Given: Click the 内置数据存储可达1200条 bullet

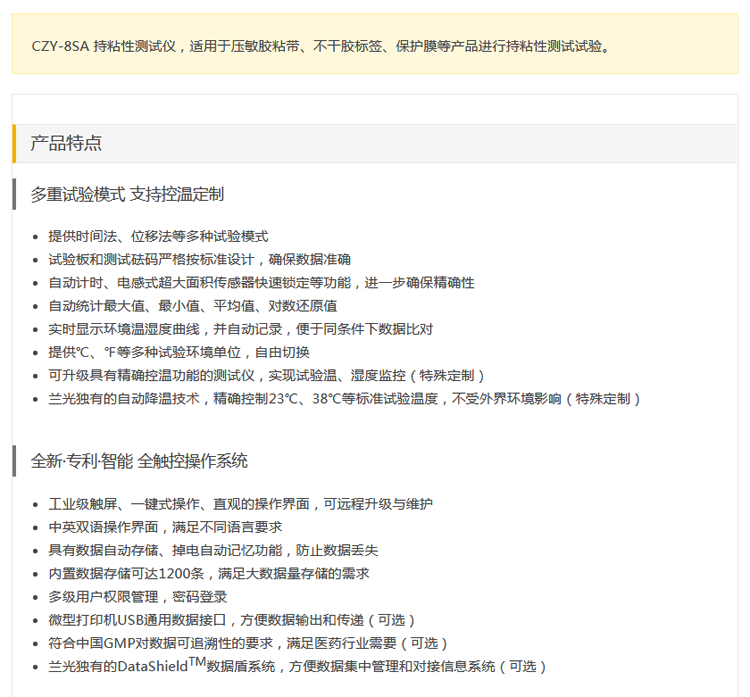Looking at the screenshot, I should tap(208, 573).
